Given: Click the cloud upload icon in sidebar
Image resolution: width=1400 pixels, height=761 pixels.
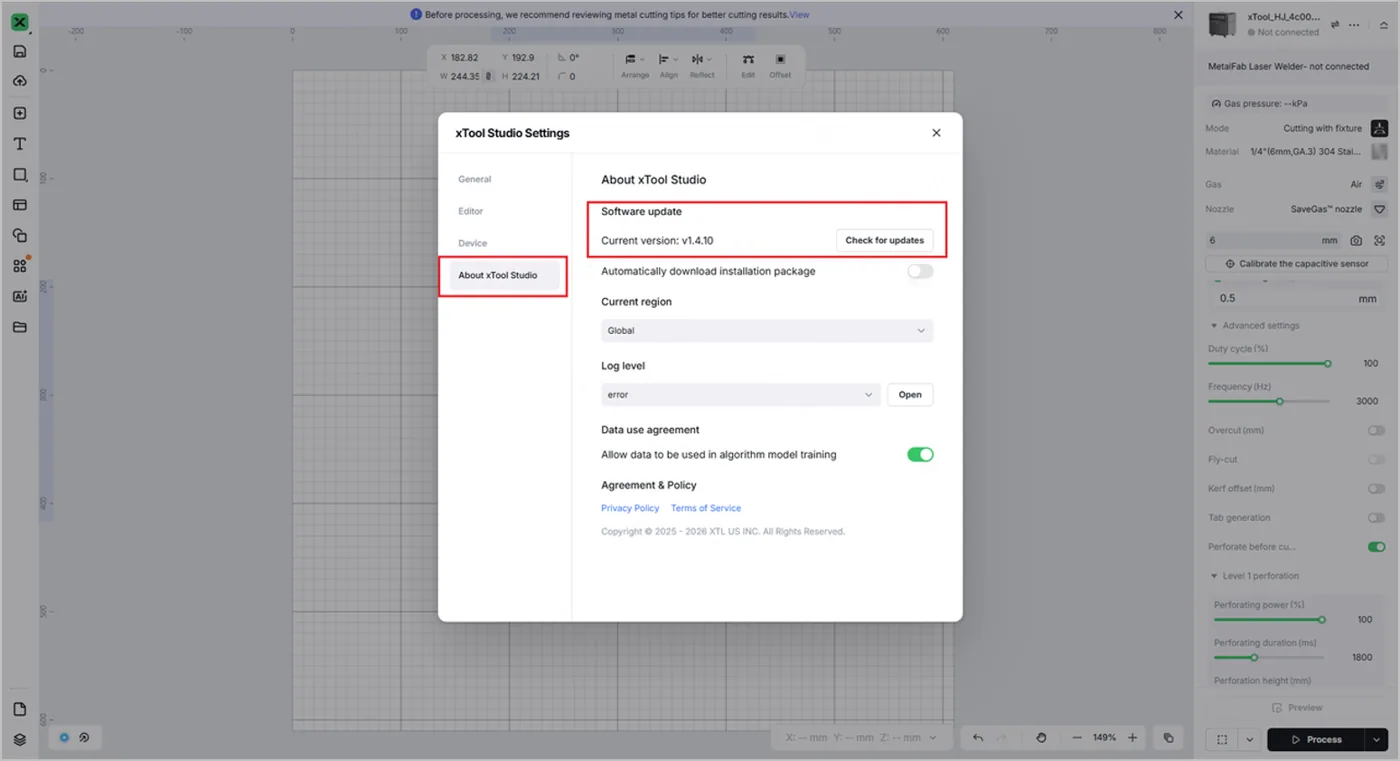Looking at the screenshot, I should point(20,81).
